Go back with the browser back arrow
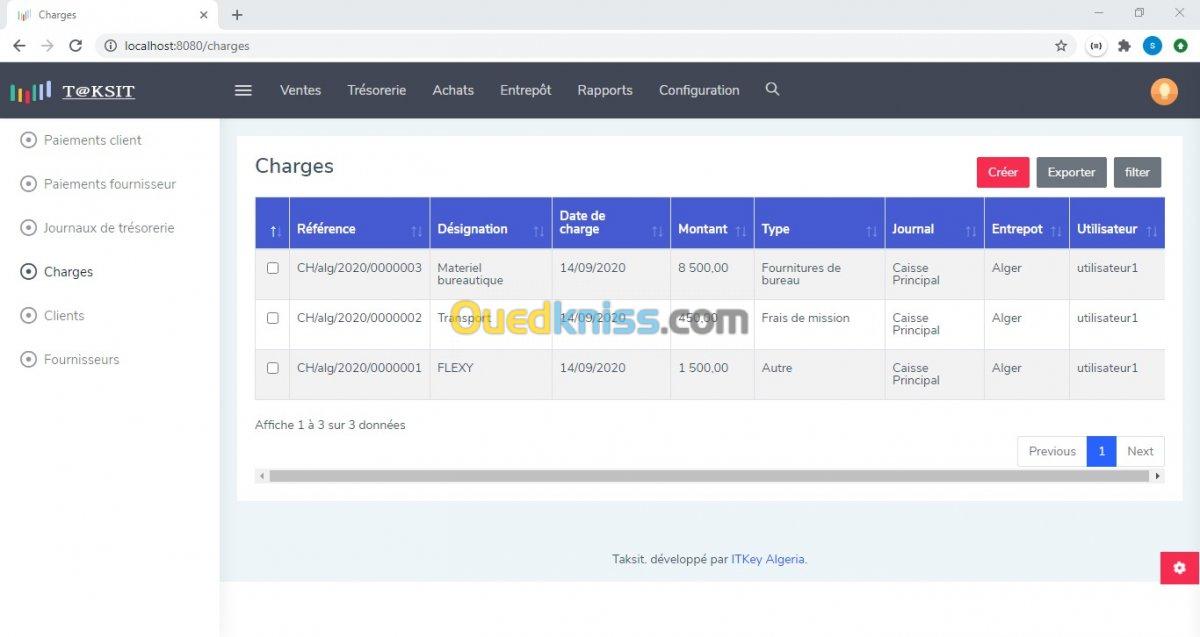The width and height of the screenshot is (1200, 637). [x=19, y=46]
